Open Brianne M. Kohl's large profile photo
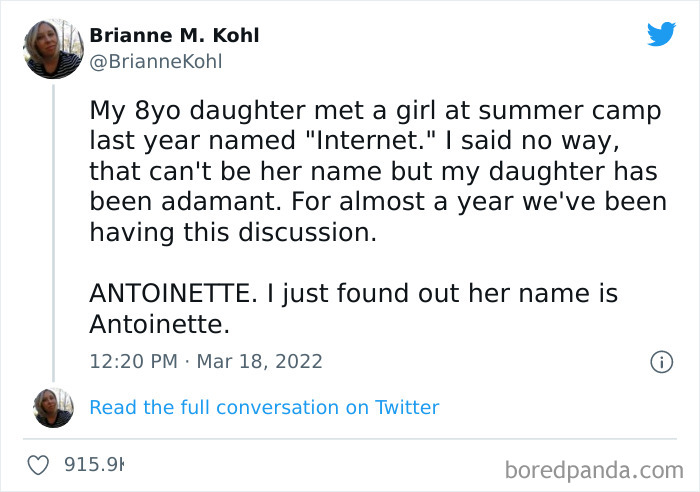The height and width of the screenshot is (492, 700). pos(53,48)
